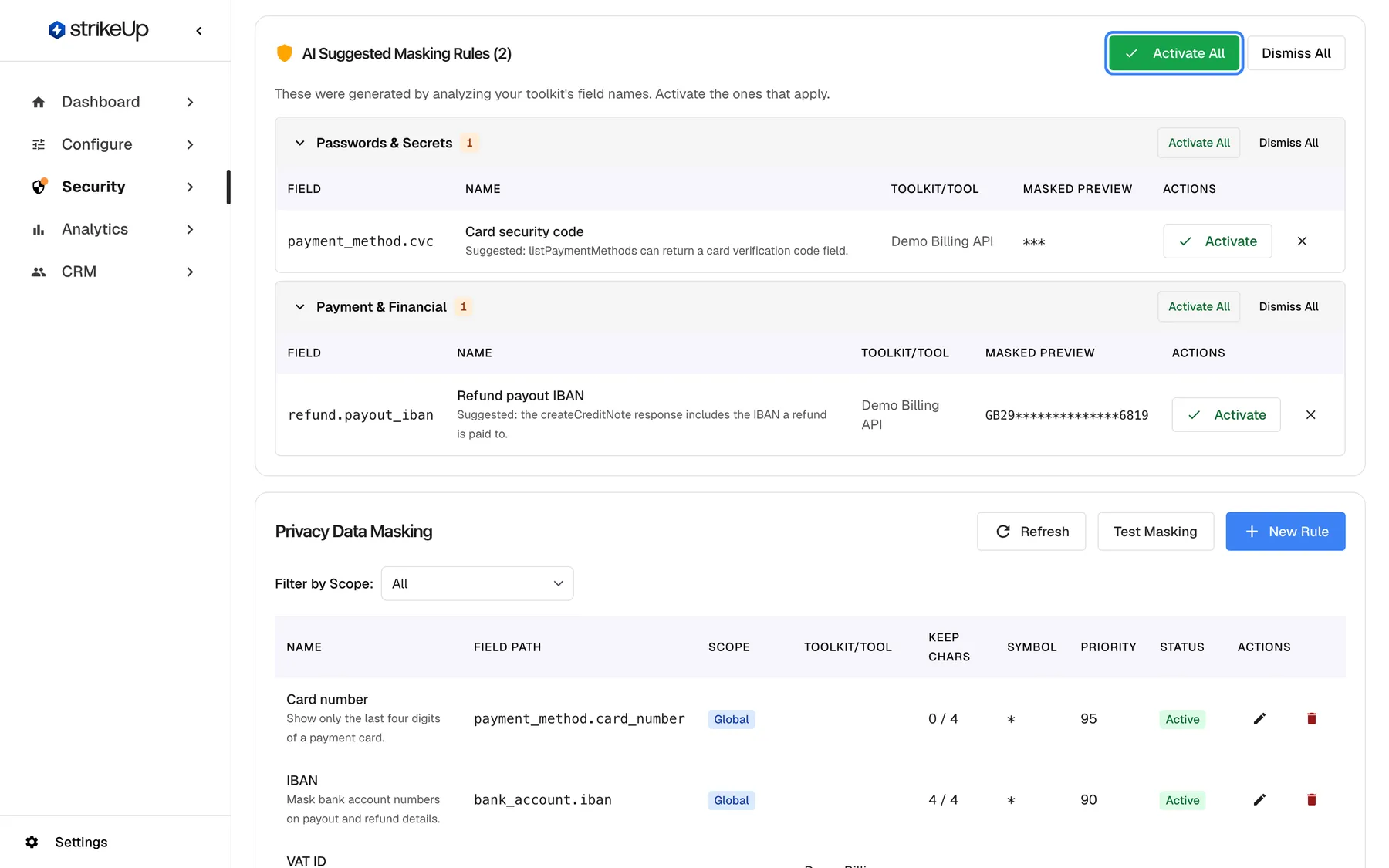Delete the Card number masking rule
The image size is (1389, 868).
tap(1311, 719)
